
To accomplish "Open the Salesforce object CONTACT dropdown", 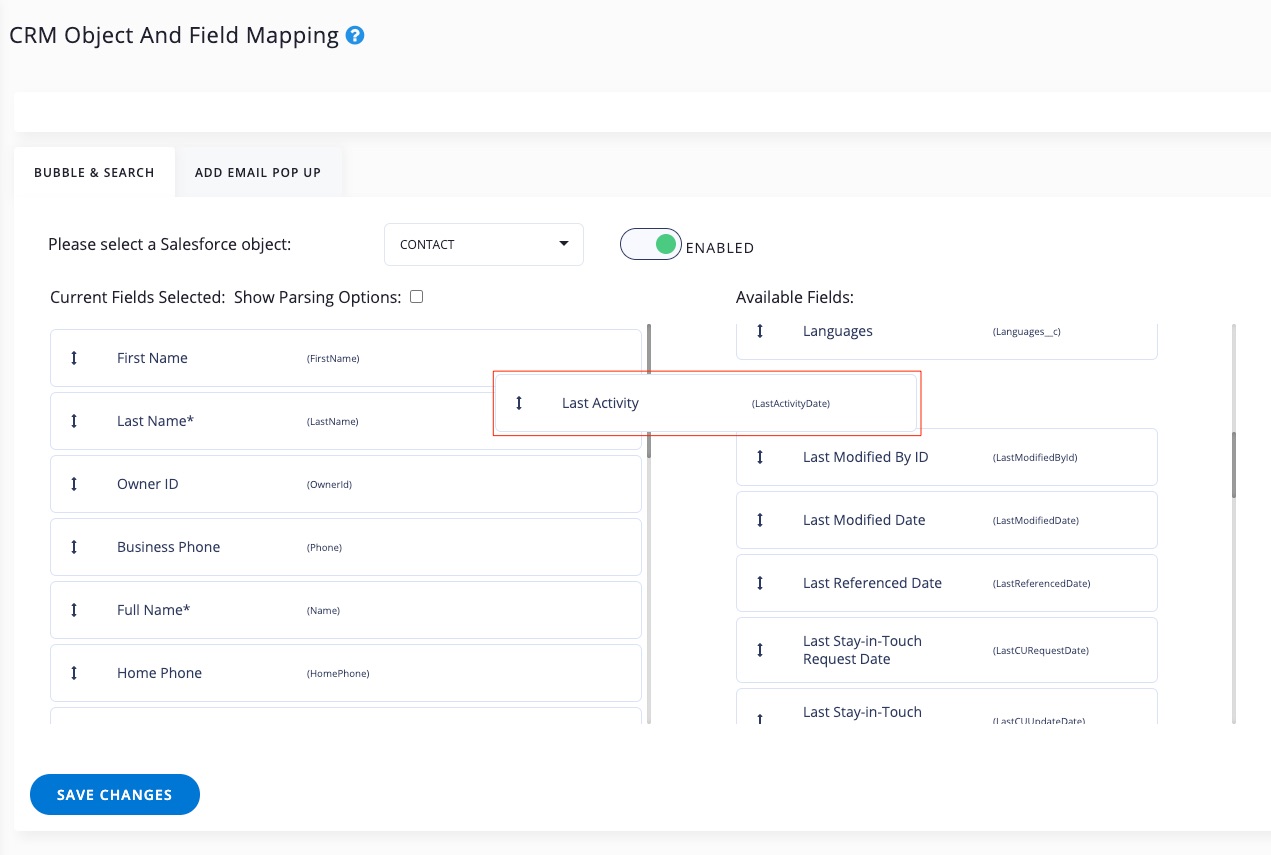I will [x=483, y=244].
